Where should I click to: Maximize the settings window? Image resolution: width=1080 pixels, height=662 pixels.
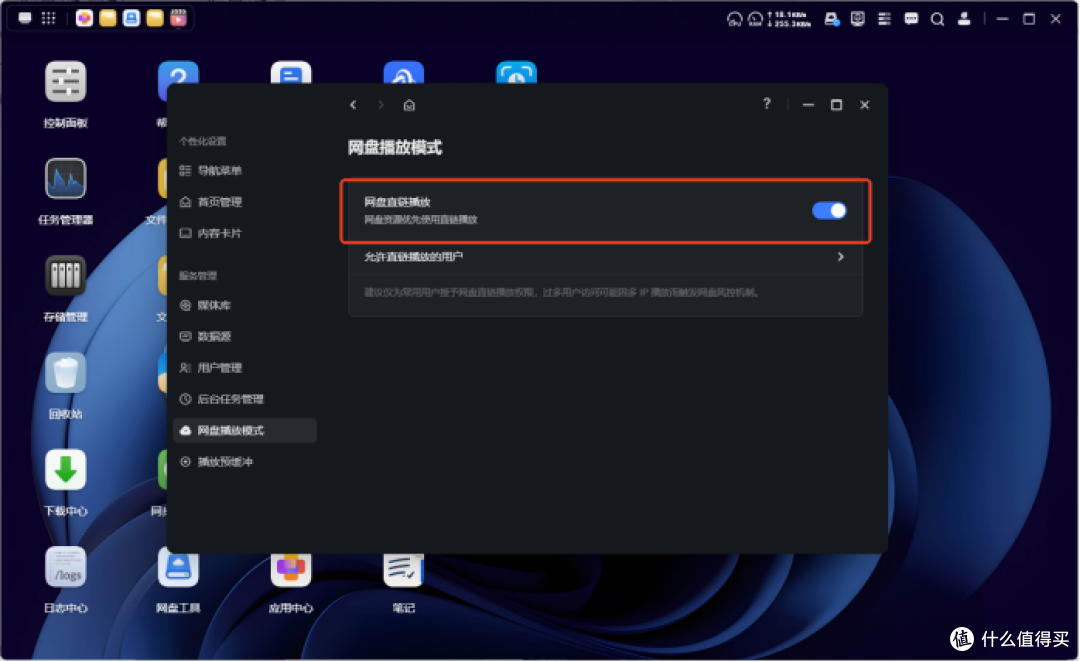click(836, 105)
